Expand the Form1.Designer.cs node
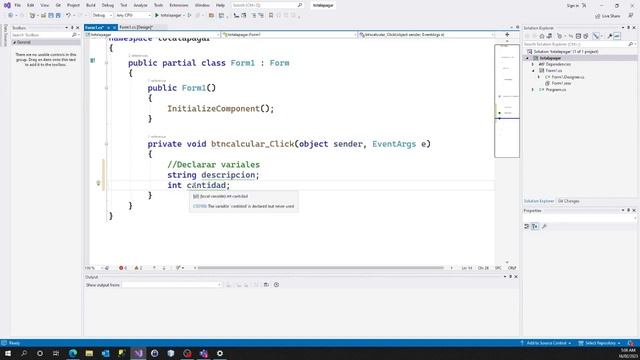 (539, 77)
